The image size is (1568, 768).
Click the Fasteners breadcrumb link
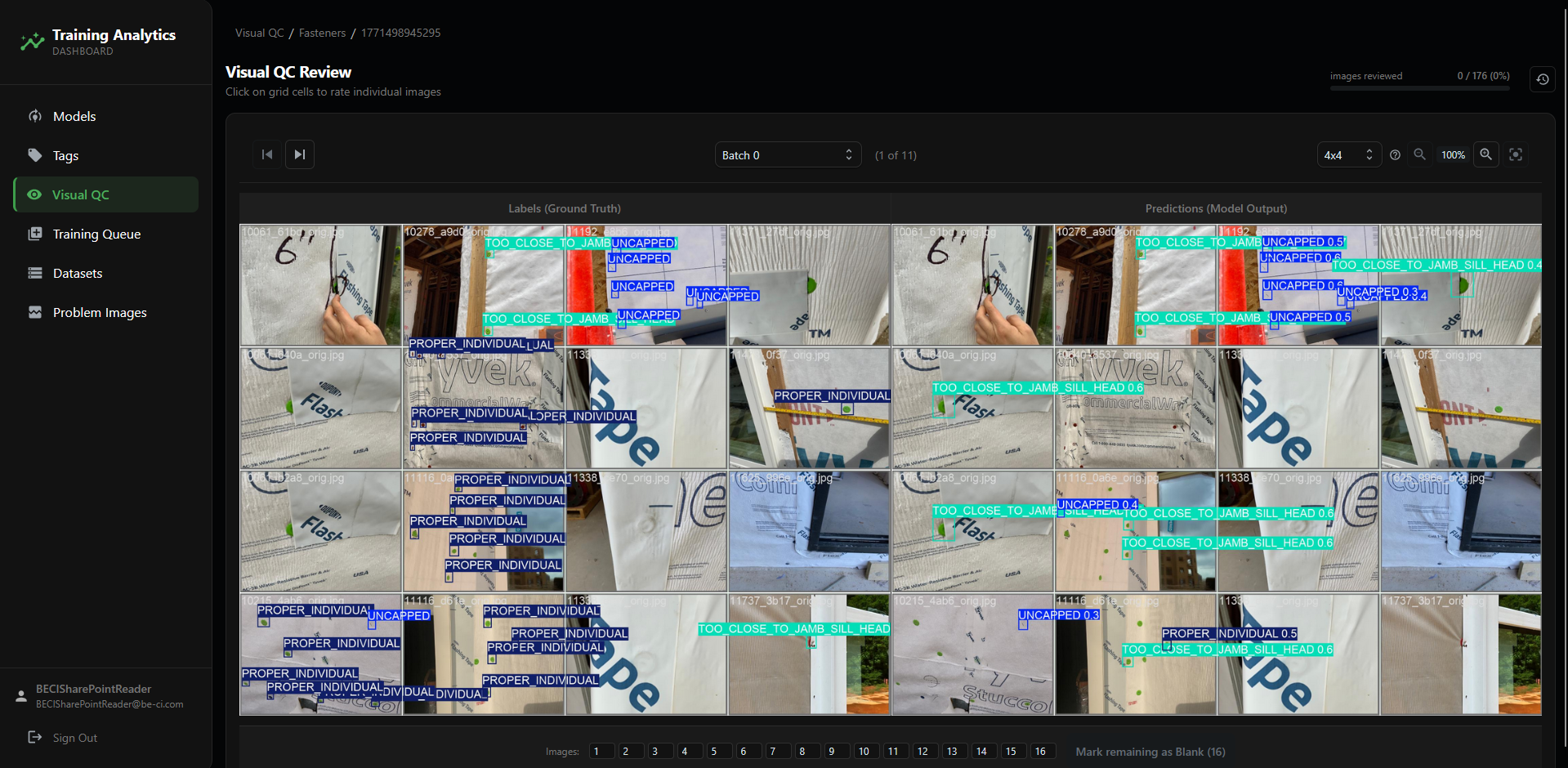322,33
